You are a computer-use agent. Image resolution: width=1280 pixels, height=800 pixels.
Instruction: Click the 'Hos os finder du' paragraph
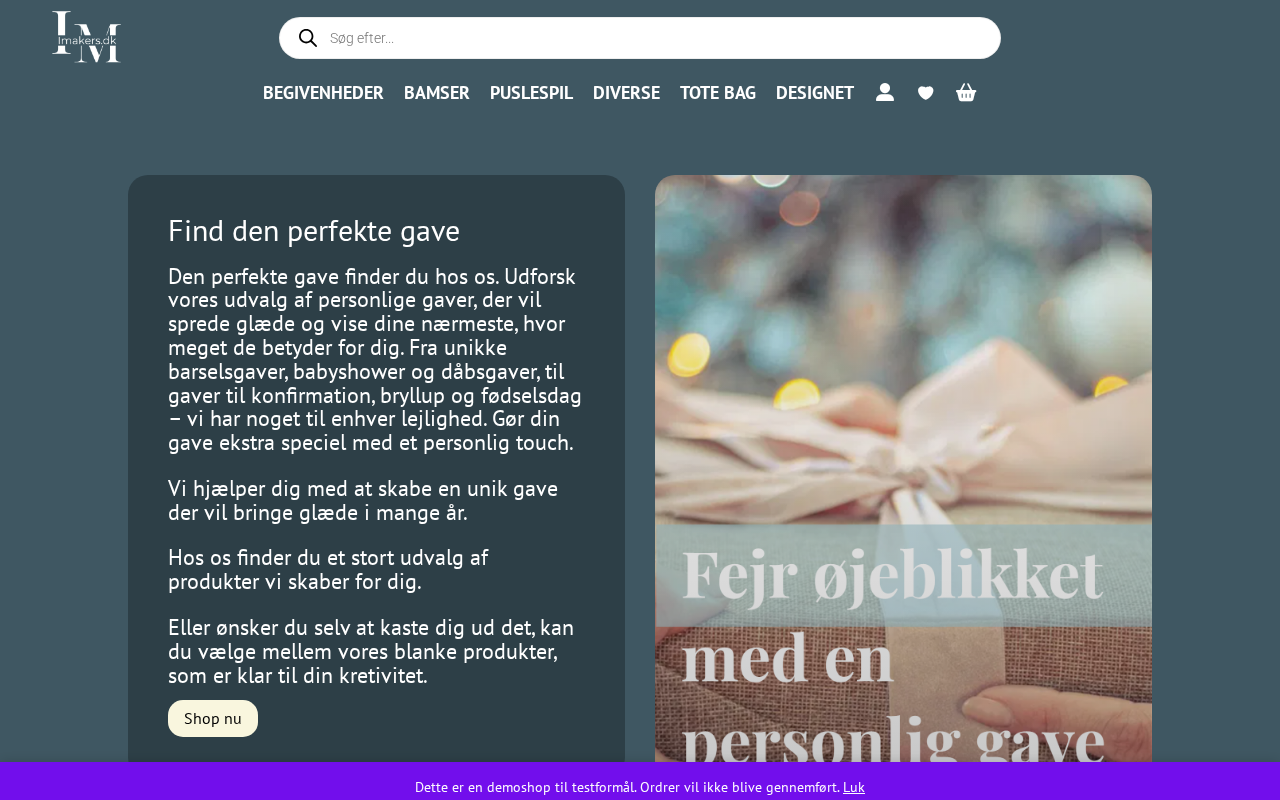[328, 570]
